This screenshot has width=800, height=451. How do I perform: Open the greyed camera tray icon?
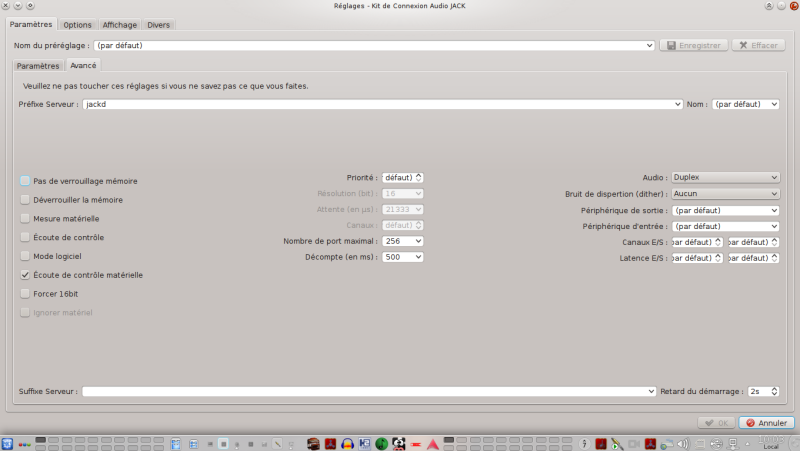pos(634,444)
